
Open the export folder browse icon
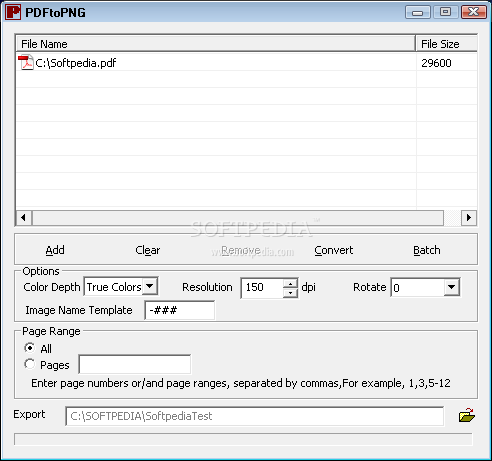coord(467,415)
